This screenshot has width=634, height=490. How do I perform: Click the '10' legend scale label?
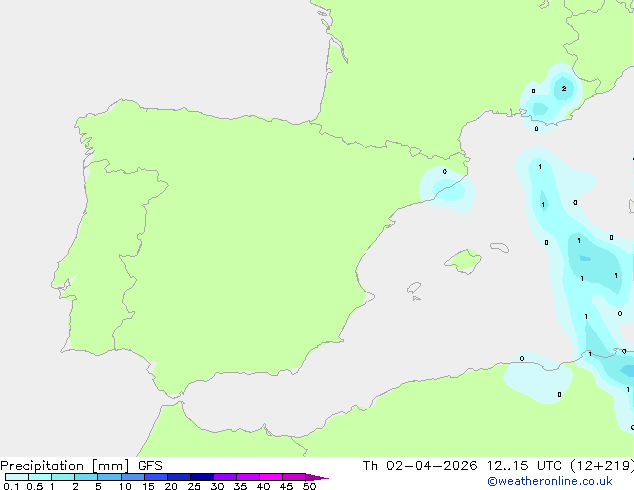click(125, 486)
